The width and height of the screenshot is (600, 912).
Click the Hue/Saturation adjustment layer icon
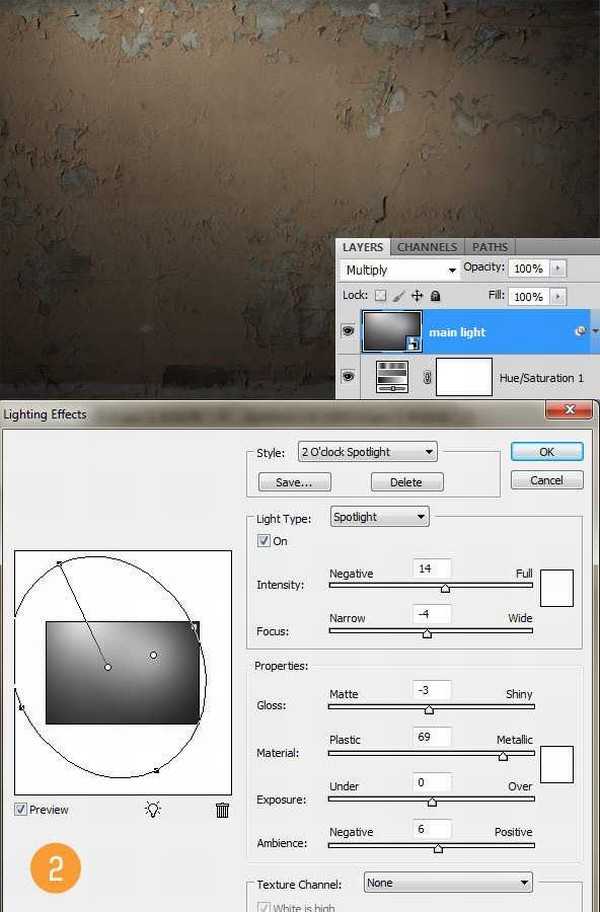coord(391,378)
